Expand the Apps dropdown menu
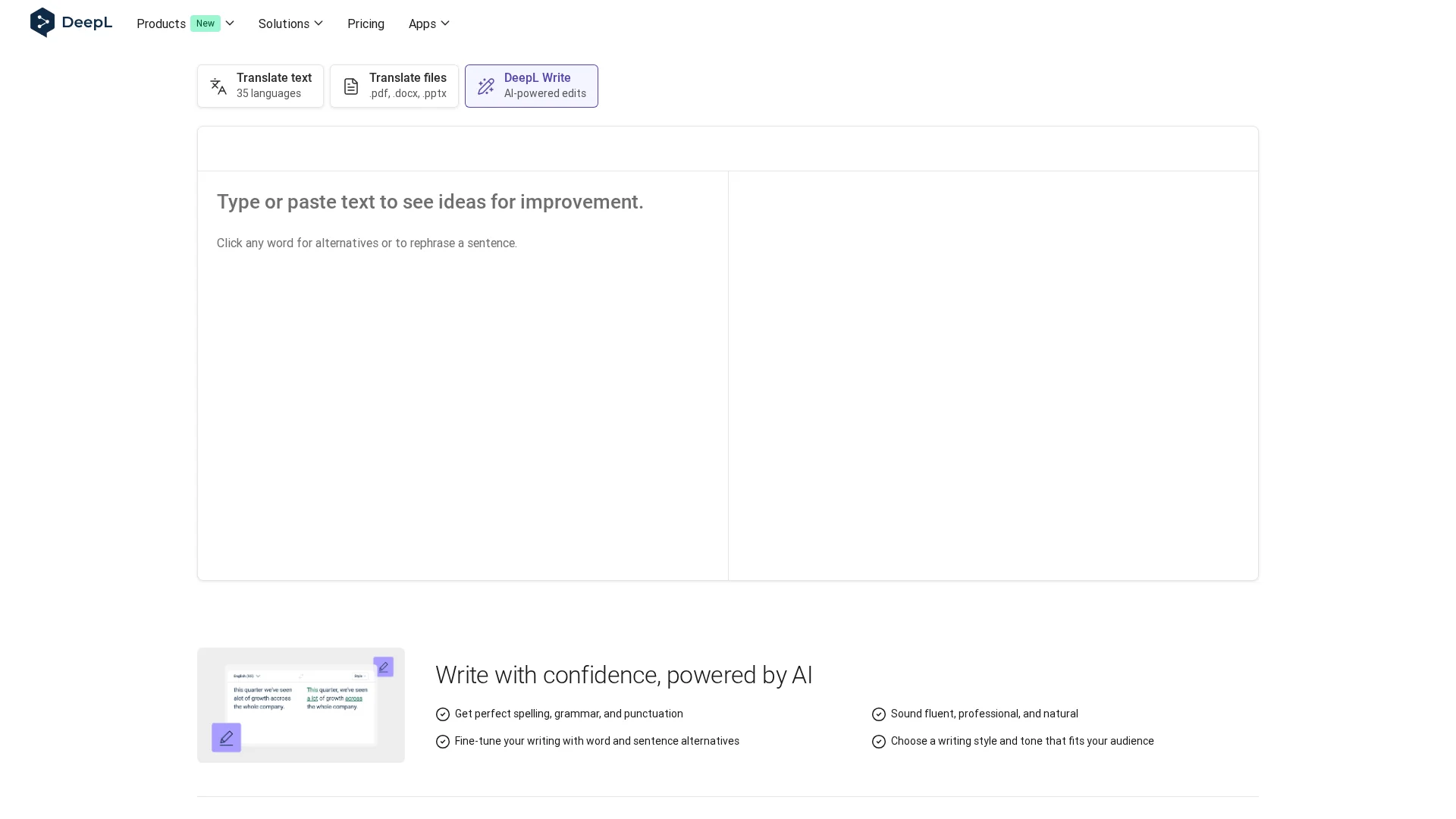 click(429, 24)
